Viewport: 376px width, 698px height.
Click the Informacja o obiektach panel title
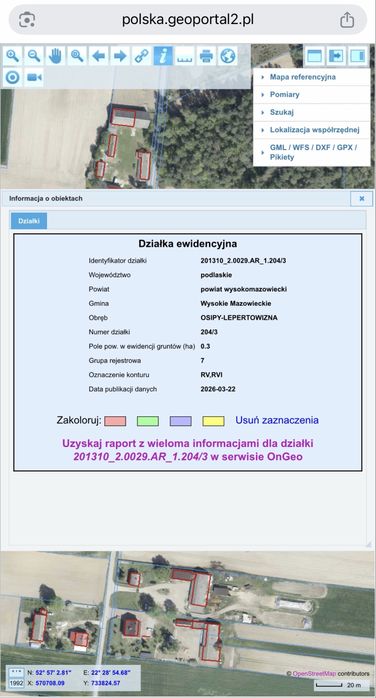coord(46,199)
